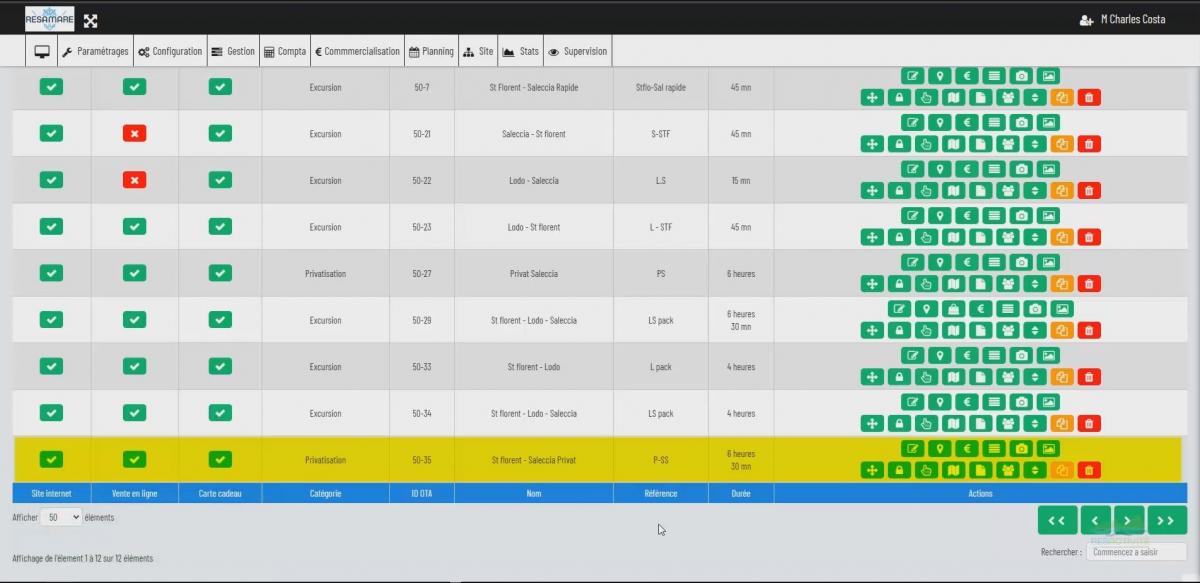Screen dimensions: 1200x583
Task: Open folded map icon for Lodo - St florent
Action: point(954,238)
